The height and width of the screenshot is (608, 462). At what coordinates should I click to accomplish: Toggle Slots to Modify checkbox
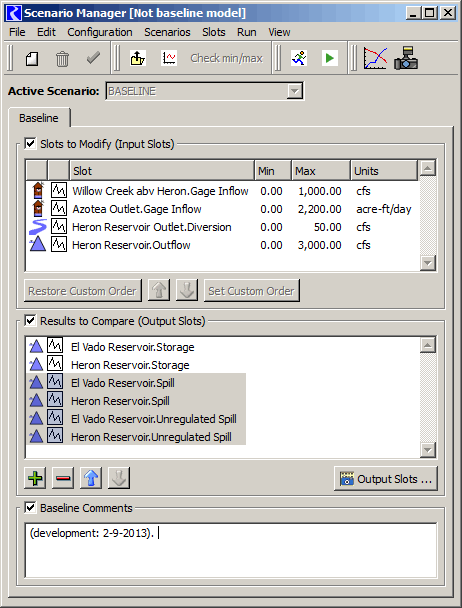[x=30, y=144]
